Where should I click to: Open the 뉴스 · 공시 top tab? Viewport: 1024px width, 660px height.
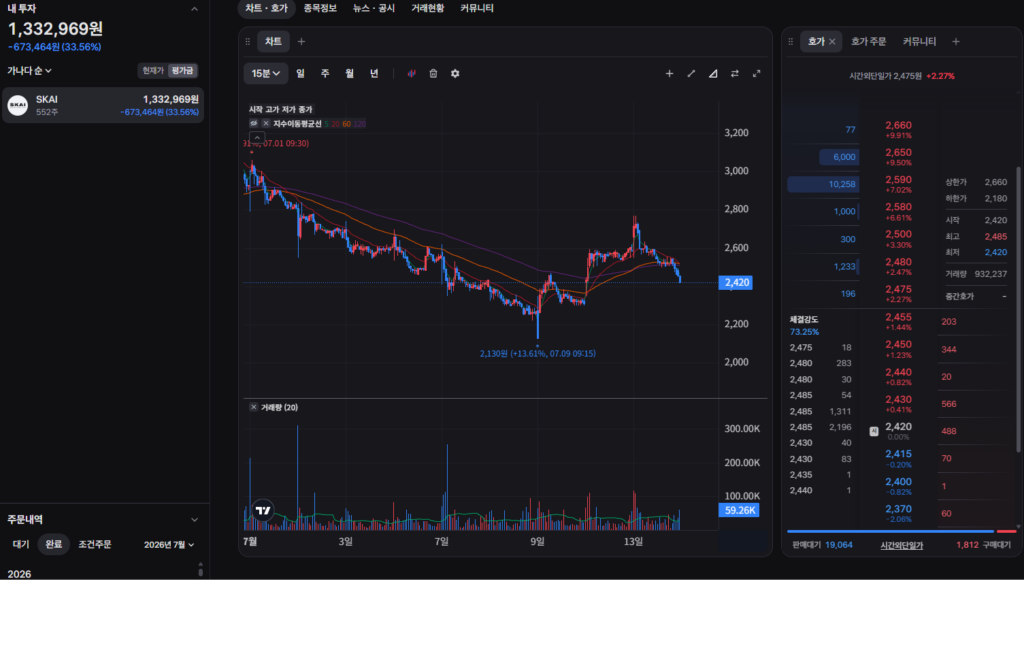374,8
